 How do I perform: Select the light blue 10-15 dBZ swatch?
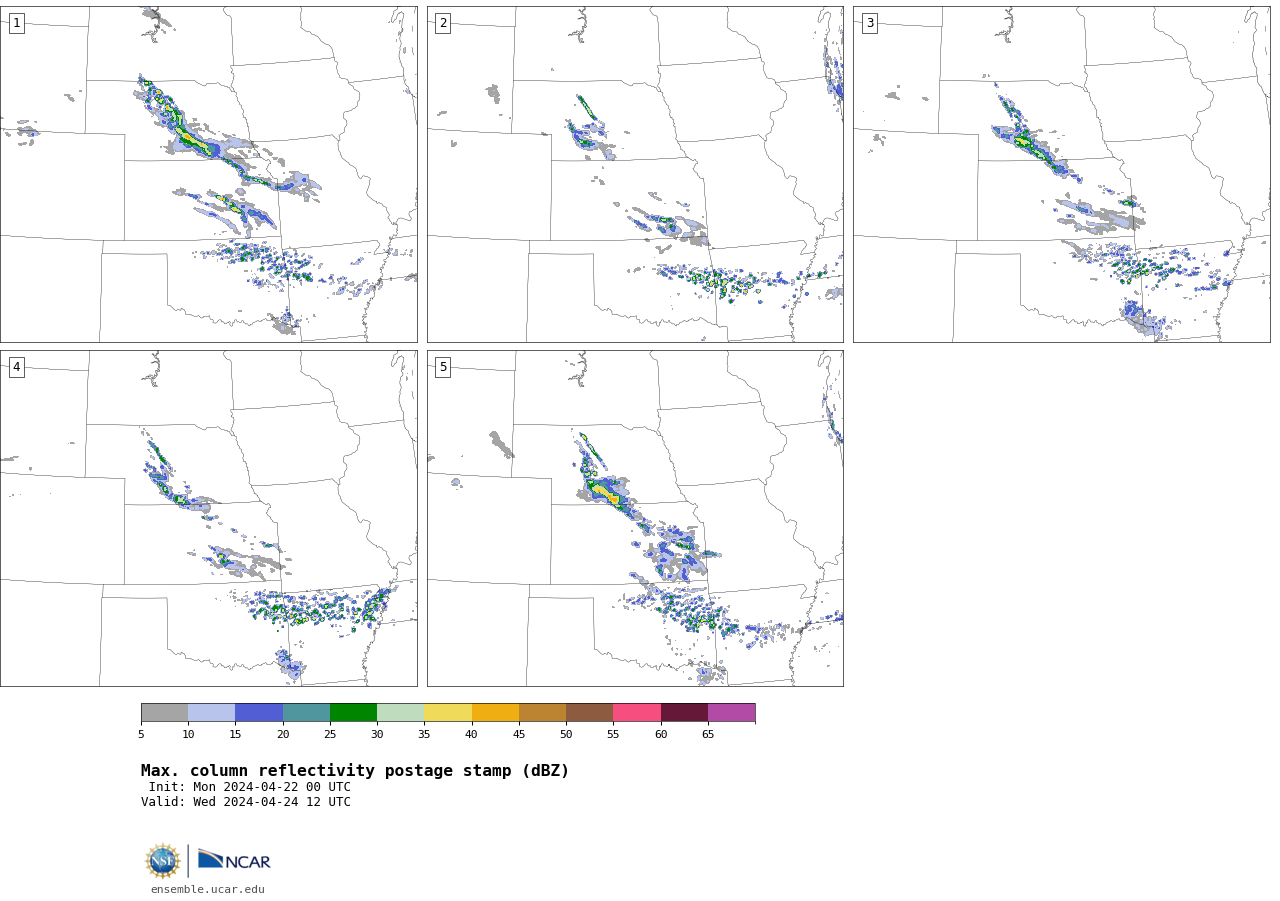coord(211,712)
